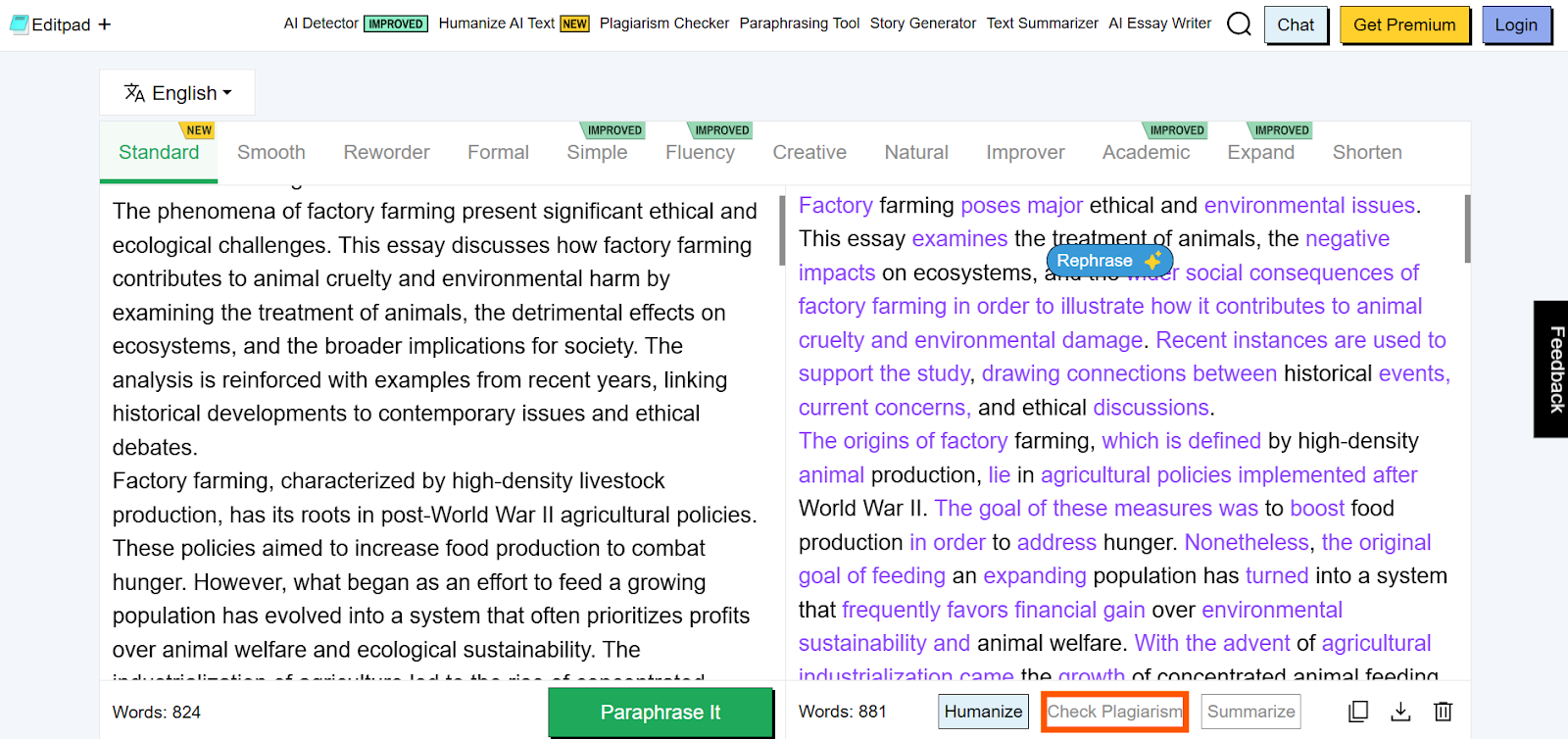Screen dimensions: 1568x739
Task: Open the Paraphrasing Tool link
Action: coord(800,24)
